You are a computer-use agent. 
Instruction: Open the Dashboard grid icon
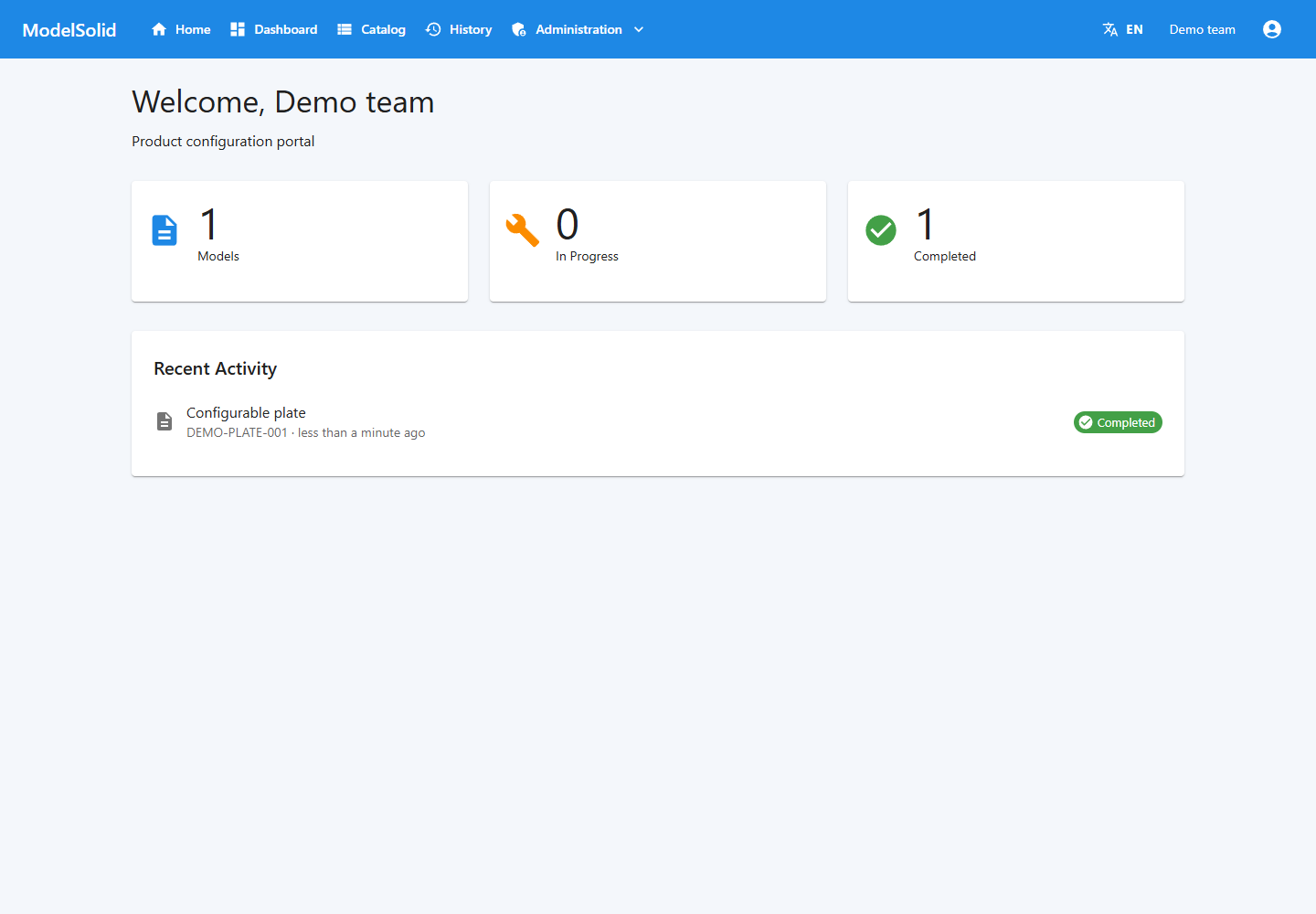click(238, 29)
